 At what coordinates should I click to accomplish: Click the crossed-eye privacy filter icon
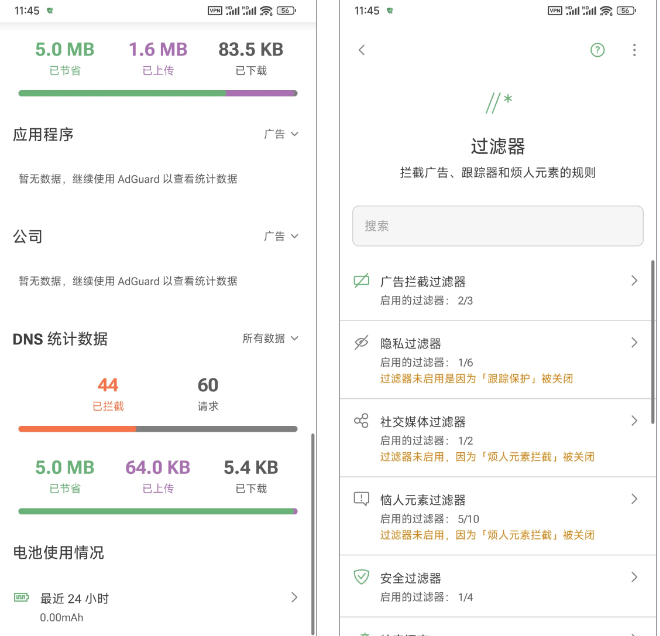coord(362,343)
